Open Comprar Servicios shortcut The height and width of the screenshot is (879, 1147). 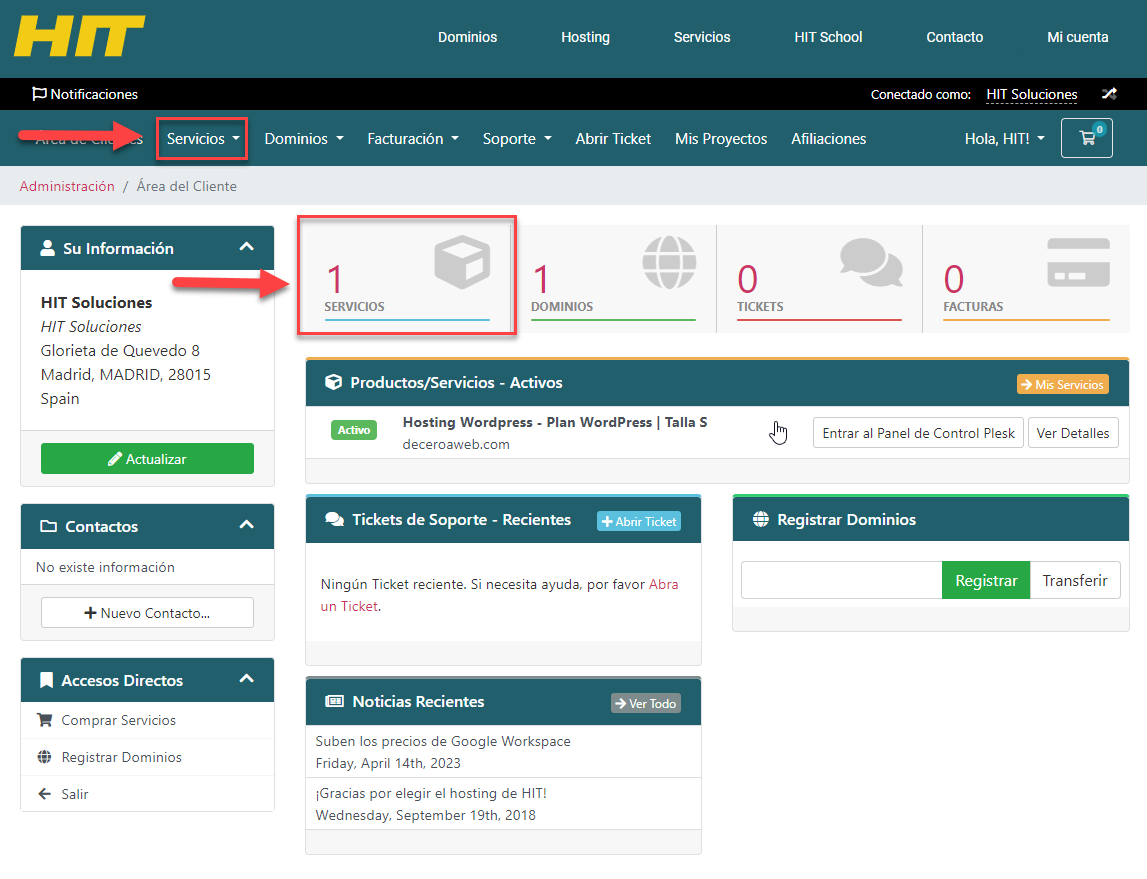147,720
